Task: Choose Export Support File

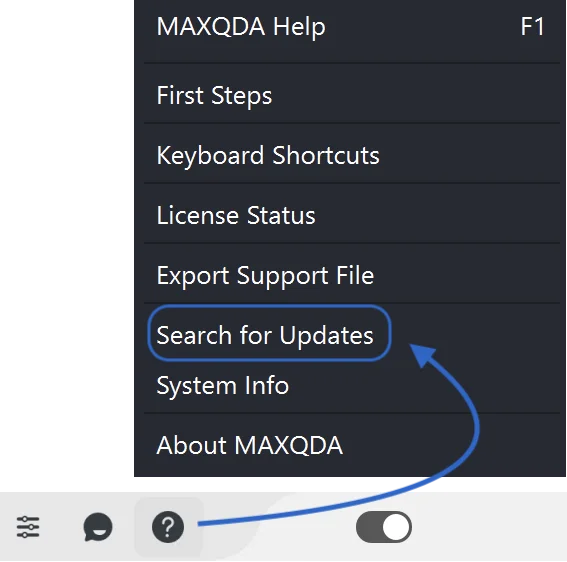Action: tap(350, 275)
